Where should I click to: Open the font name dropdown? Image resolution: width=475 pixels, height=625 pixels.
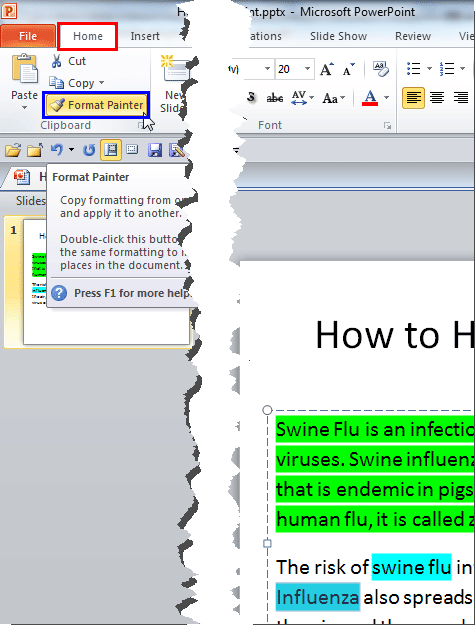(x=267, y=69)
